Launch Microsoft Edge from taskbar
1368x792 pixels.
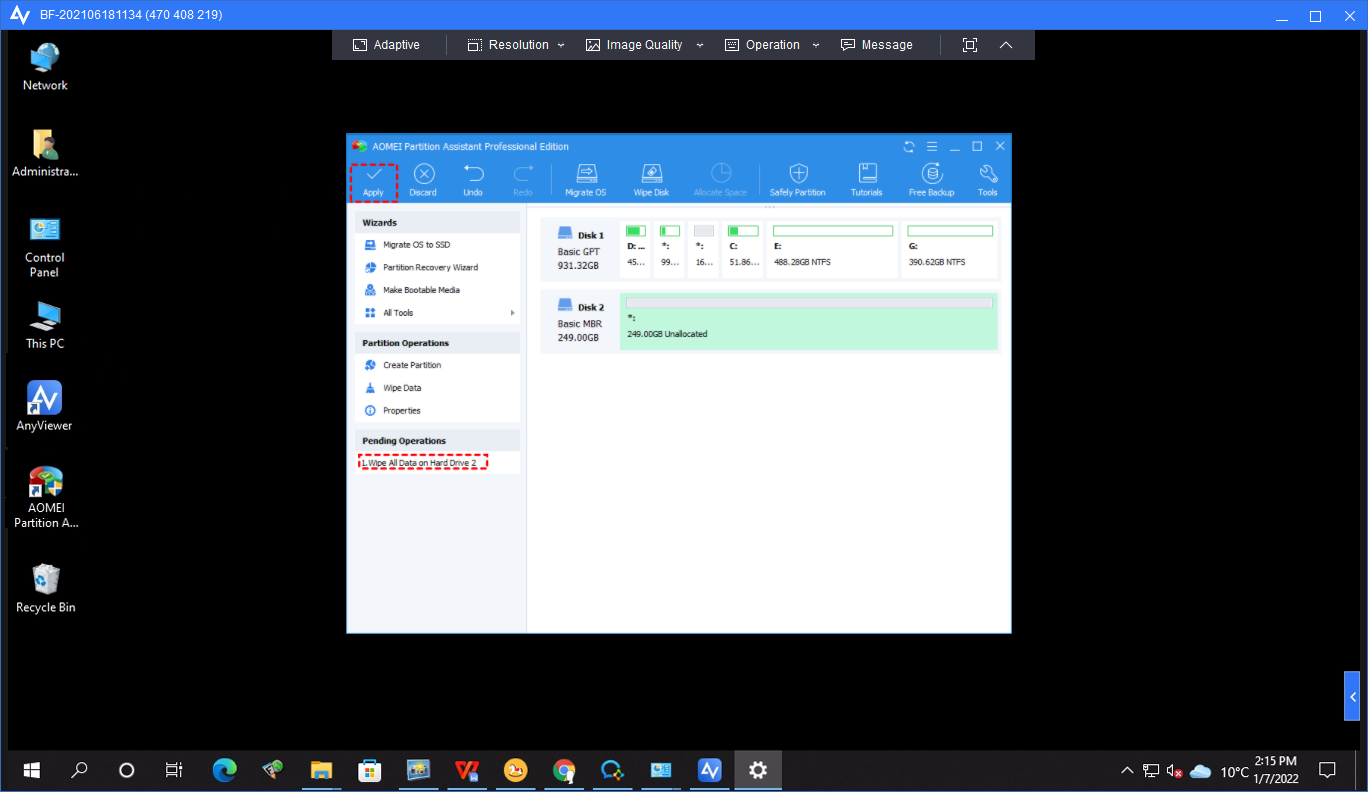click(225, 771)
